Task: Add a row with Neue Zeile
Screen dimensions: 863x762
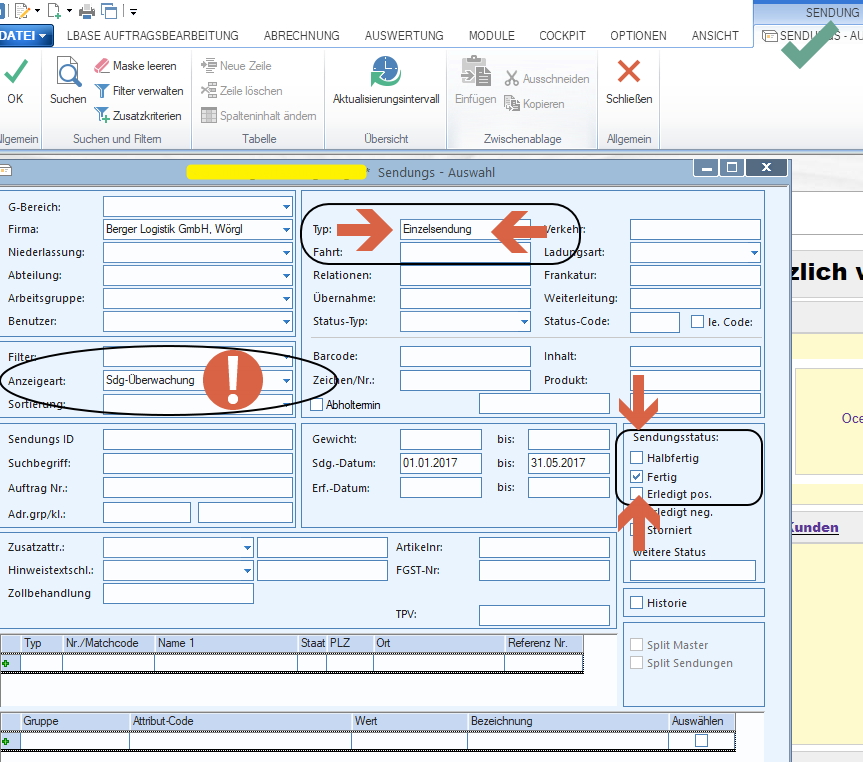Action: (236, 66)
